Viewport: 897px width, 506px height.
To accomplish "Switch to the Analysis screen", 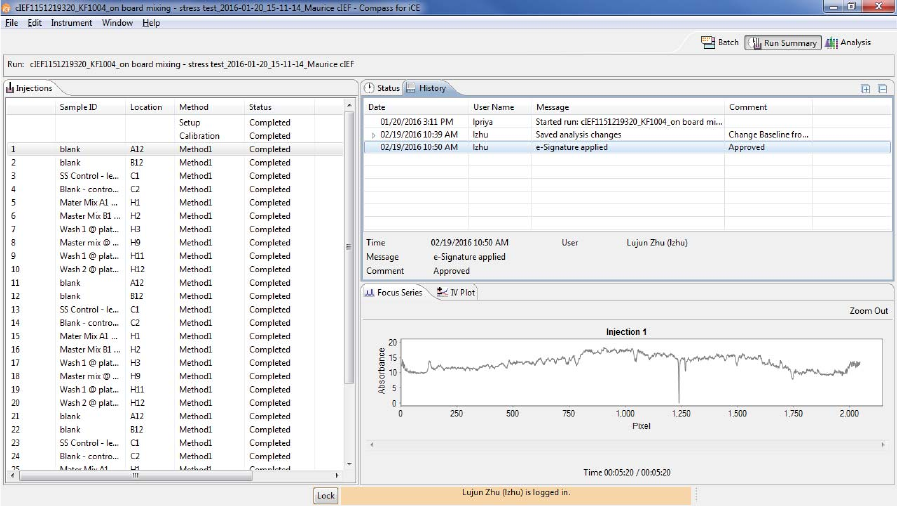I will pyautogui.click(x=848, y=43).
